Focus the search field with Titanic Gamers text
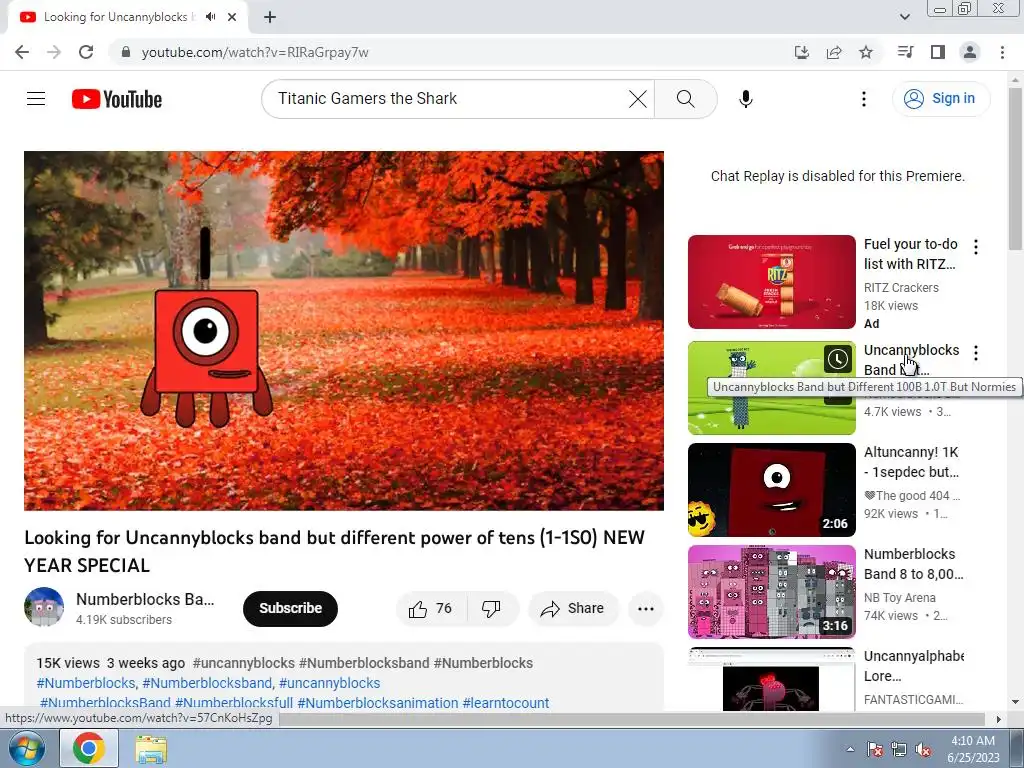 (x=444, y=99)
